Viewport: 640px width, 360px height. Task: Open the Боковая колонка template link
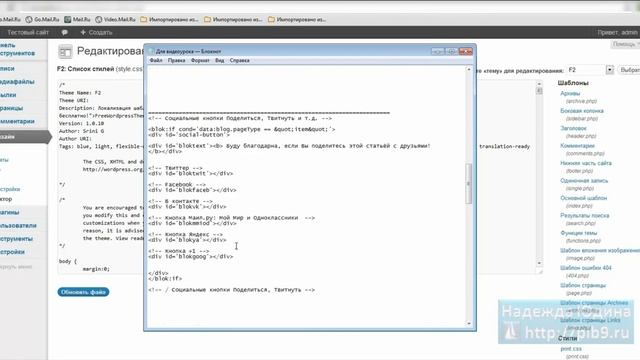tap(582, 111)
